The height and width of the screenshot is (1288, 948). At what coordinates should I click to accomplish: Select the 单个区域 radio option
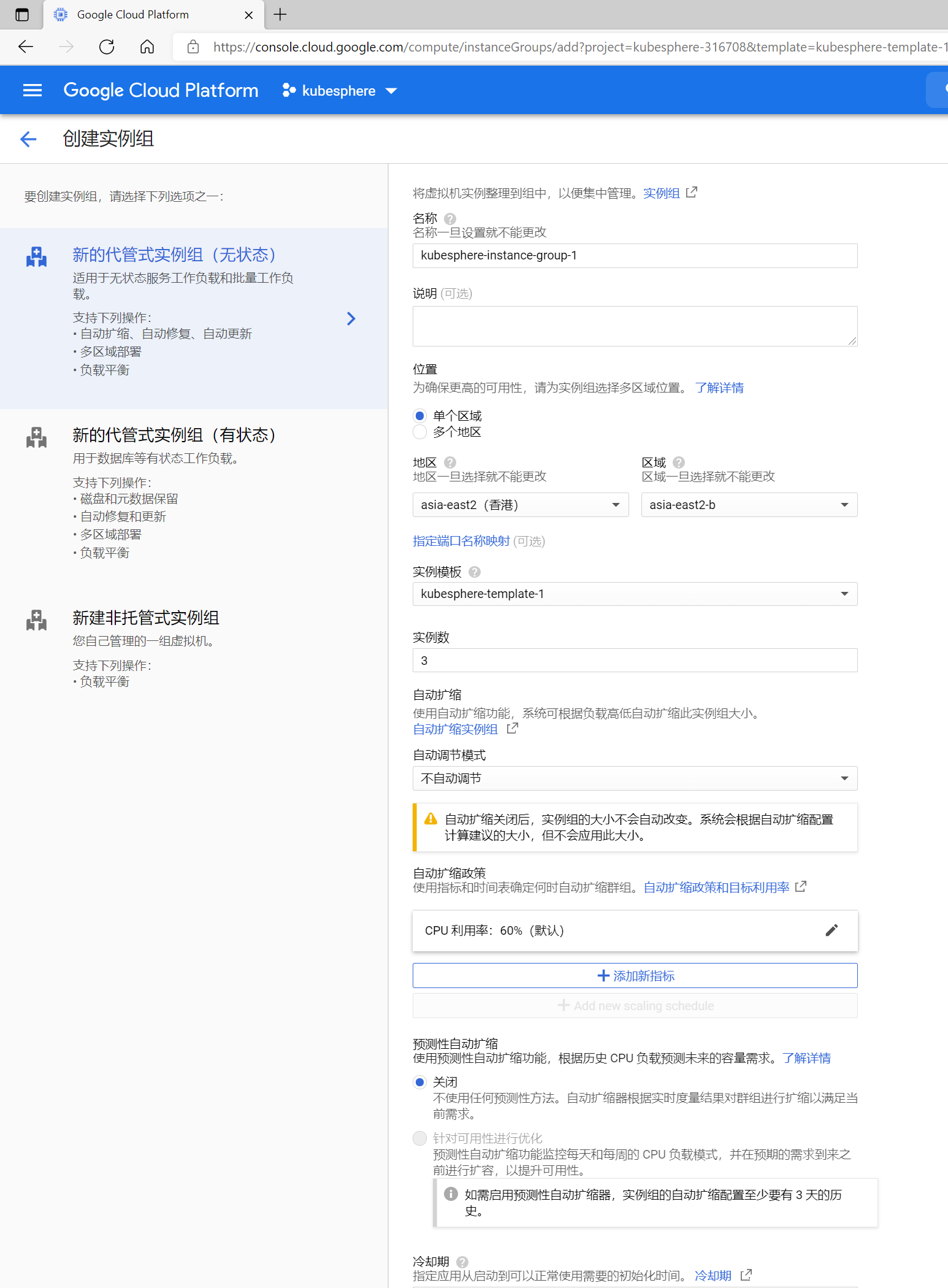[420, 416]
